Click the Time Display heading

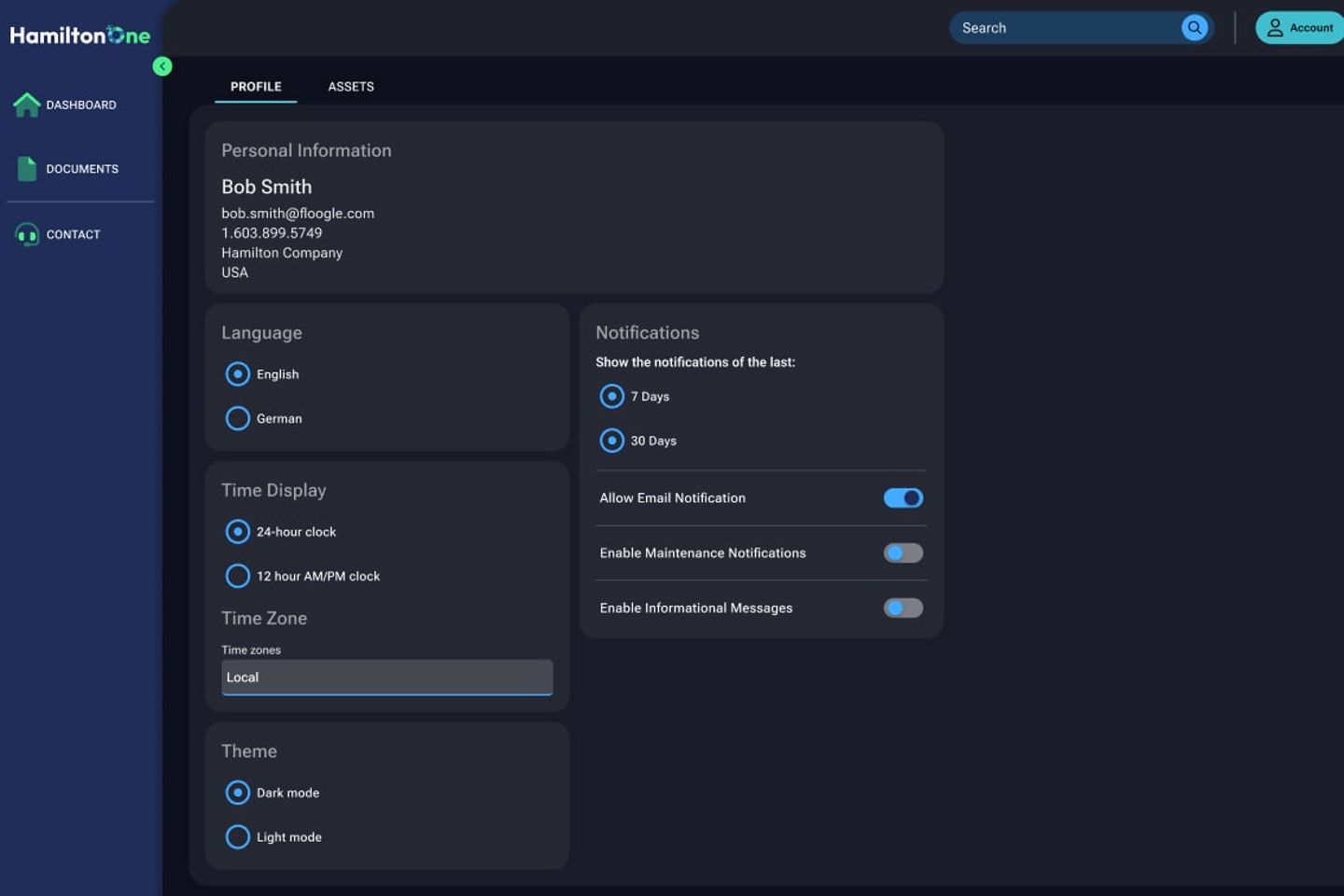pyautogui.click(x=273, y=491)
